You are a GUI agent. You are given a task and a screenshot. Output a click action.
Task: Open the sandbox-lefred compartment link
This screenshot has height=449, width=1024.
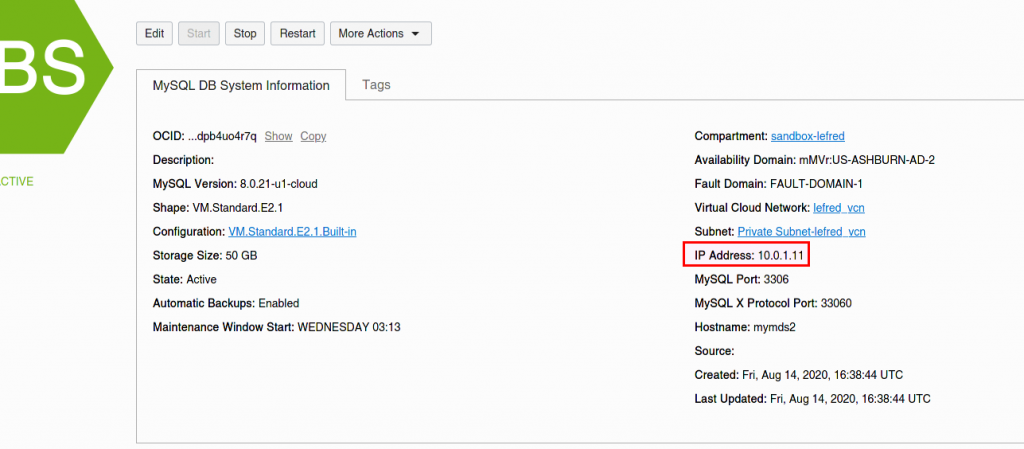[808, 136]
